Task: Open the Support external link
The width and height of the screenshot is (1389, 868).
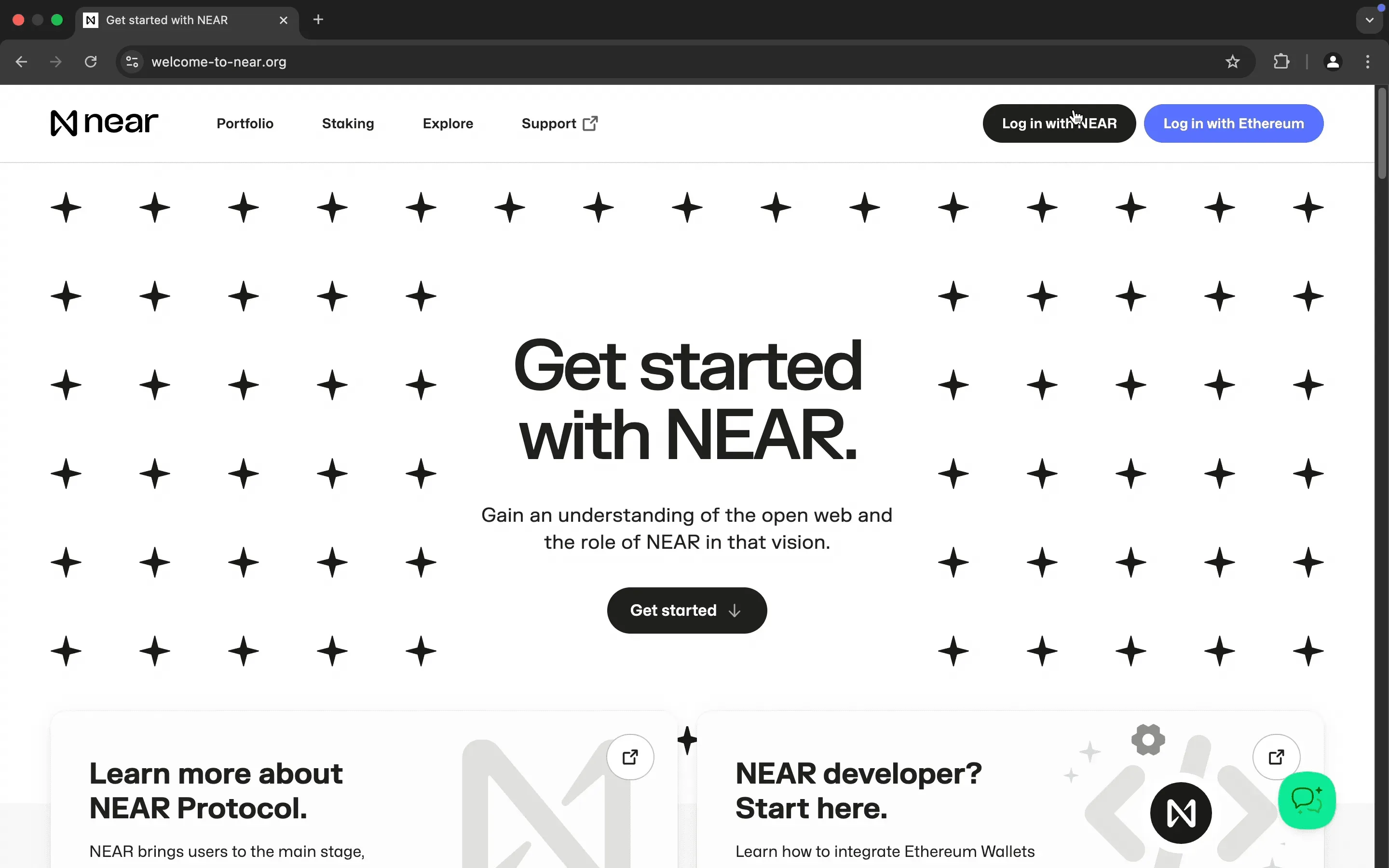Action: click(x=559, y=123)
